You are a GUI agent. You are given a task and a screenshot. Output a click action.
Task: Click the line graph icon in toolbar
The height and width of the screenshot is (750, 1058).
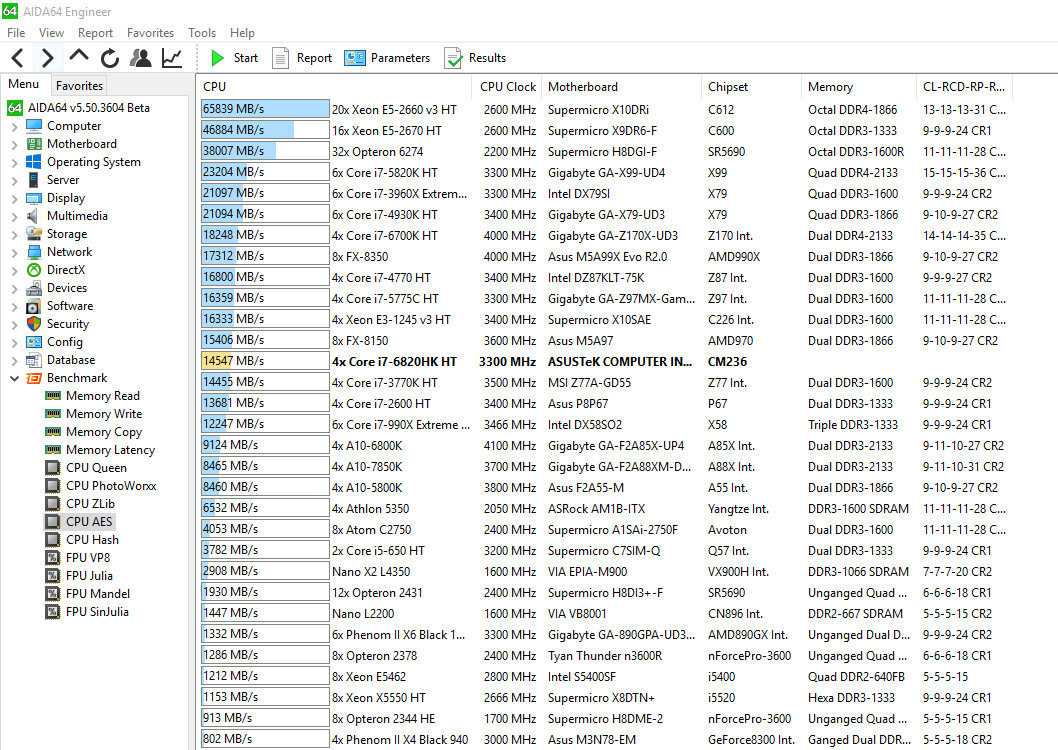pos(172,58)
